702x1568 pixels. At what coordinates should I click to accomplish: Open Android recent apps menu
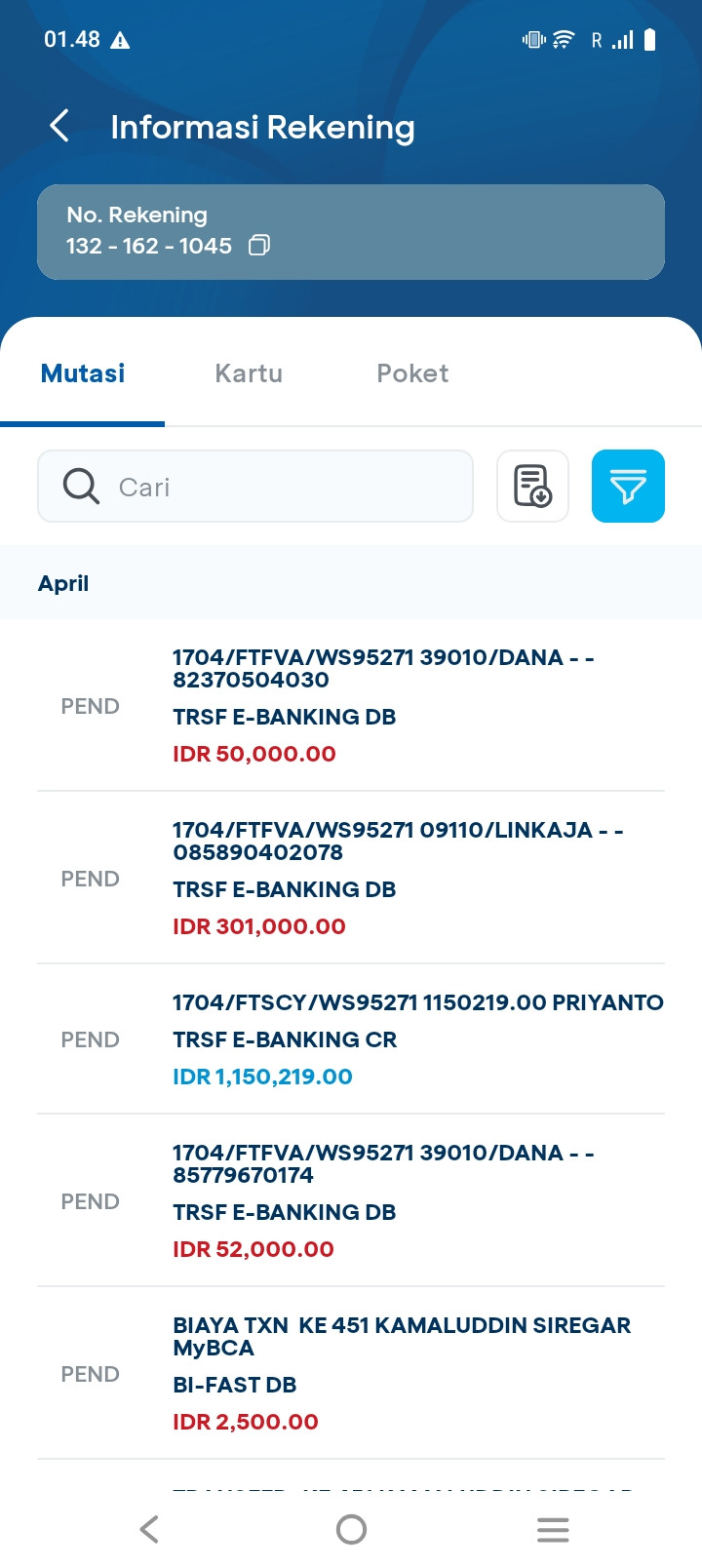tap(553, 1529)
